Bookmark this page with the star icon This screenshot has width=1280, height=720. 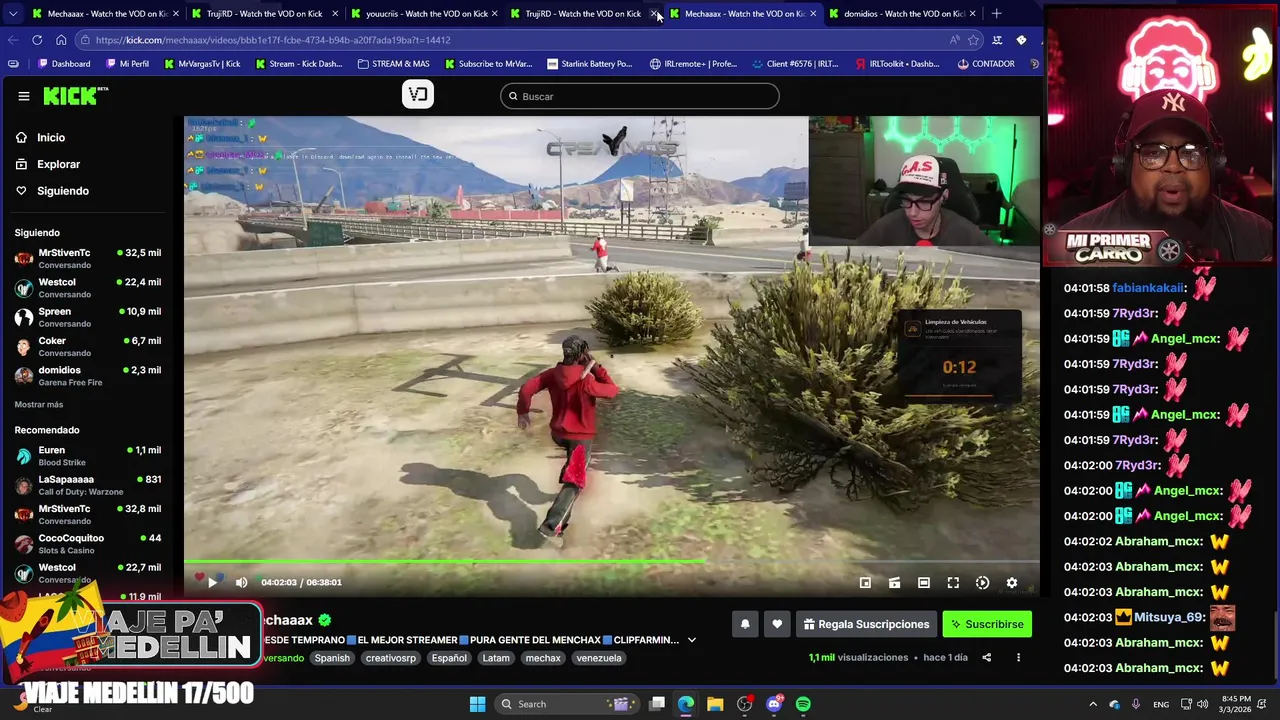pyautogui.click(x=973, y=40)
